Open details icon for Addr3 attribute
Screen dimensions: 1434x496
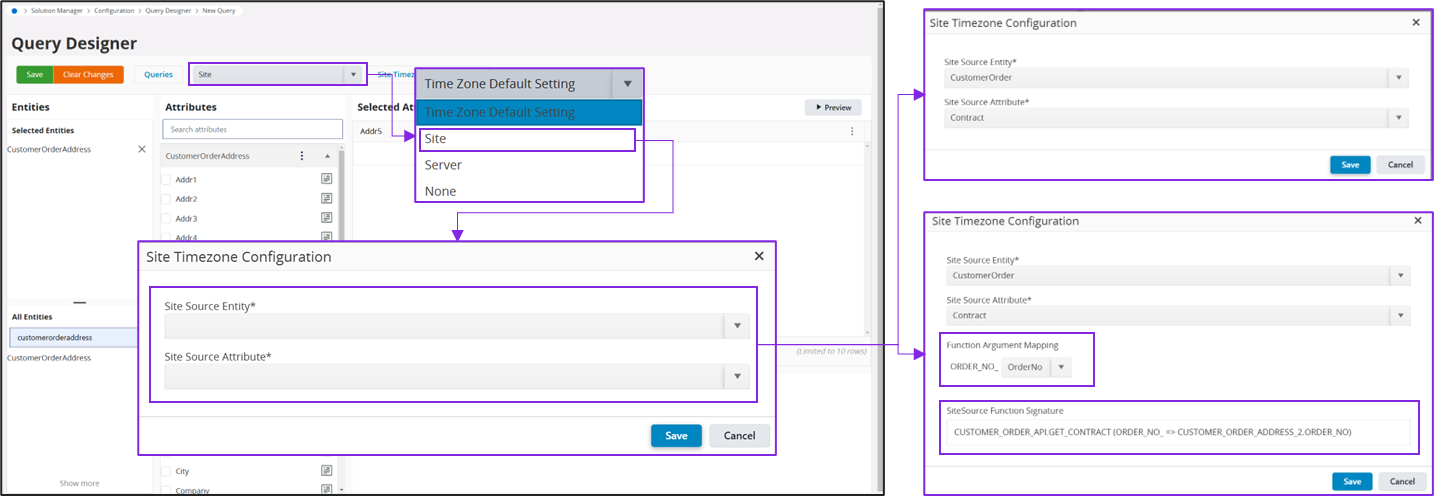pyautogui.click(x=326, y=218)
